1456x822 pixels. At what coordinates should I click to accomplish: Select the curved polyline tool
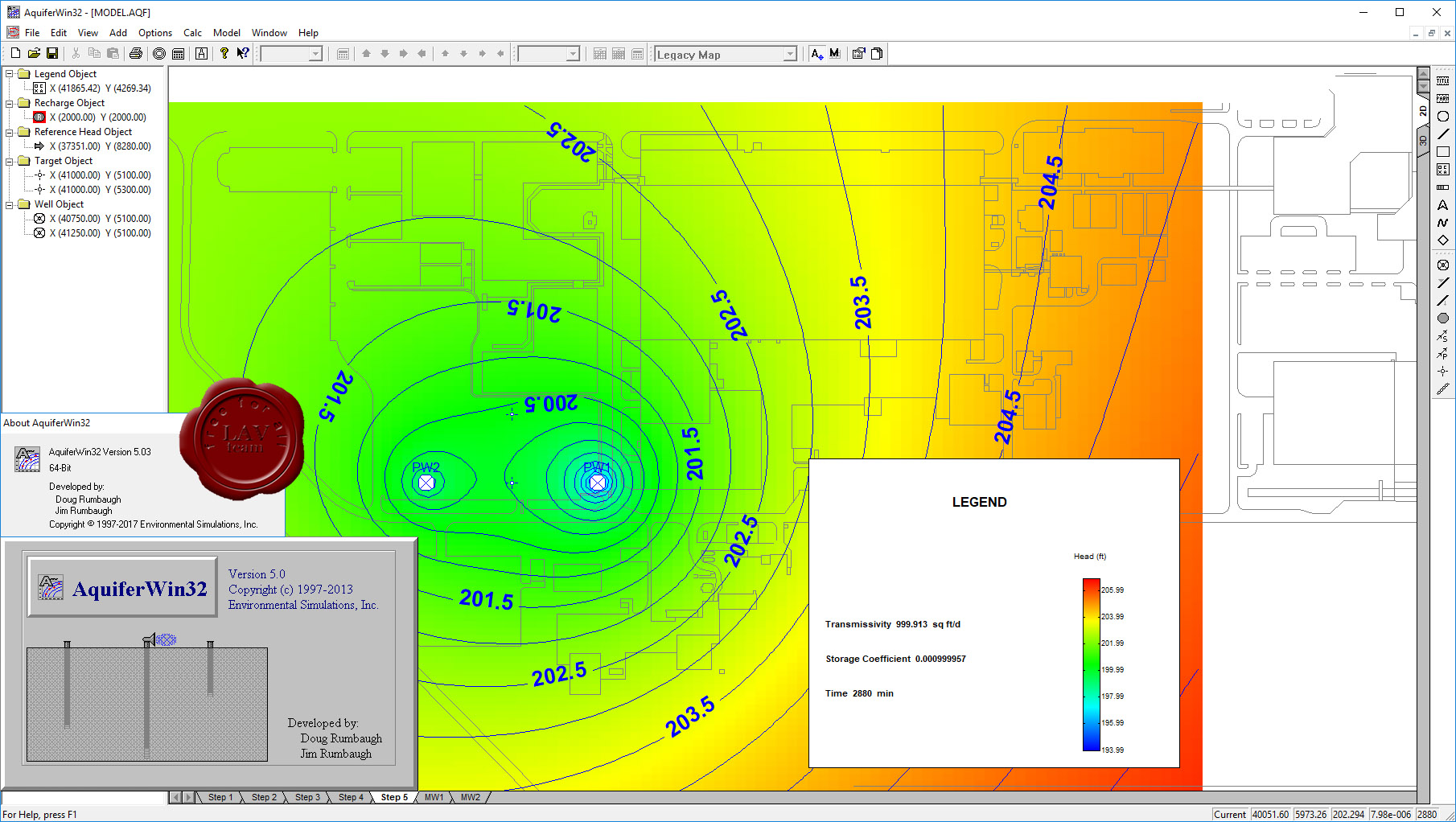pyautogui.click(x=1443, y=223)
